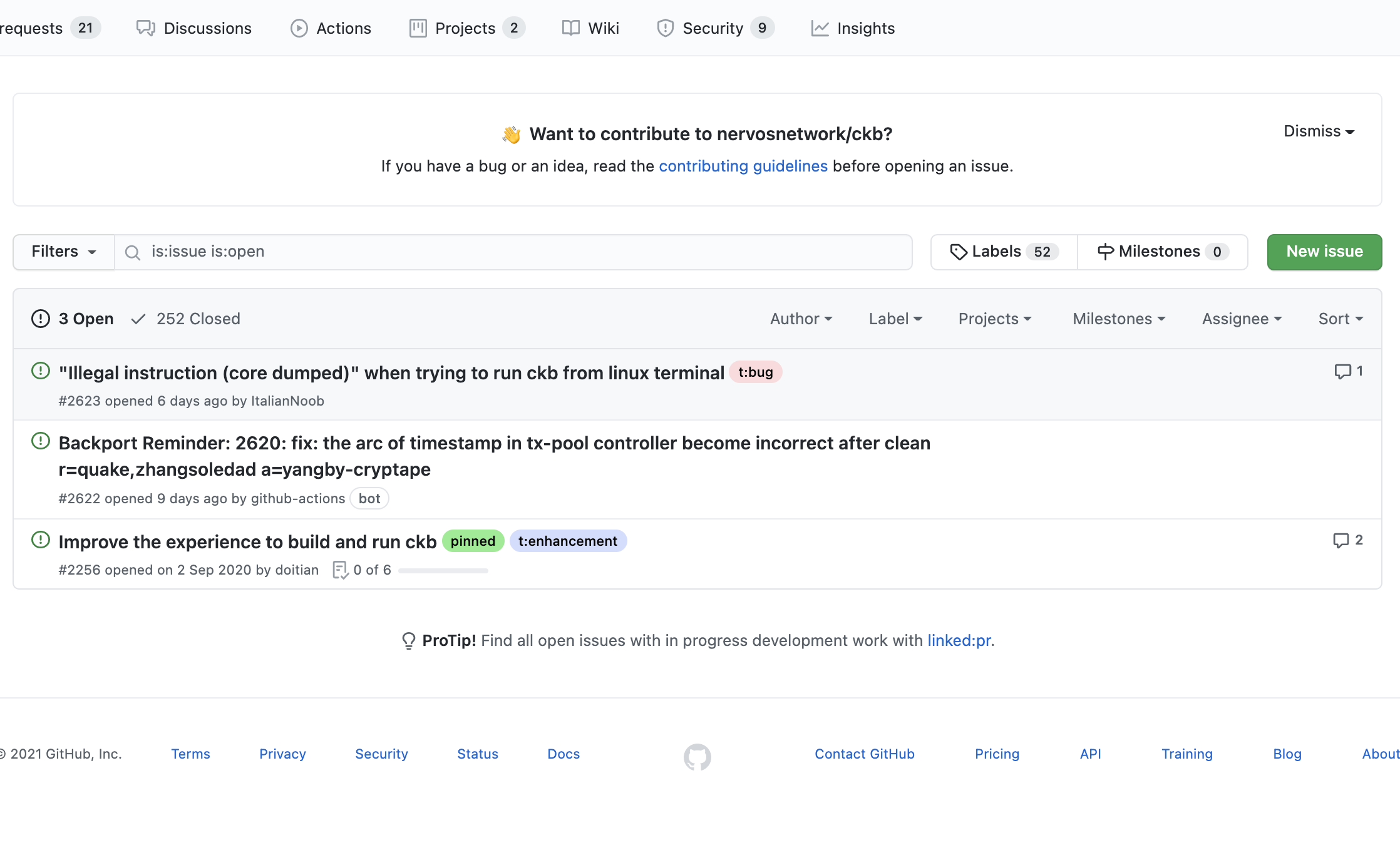Click the magnifier icon in the search field
Screen dimensions: 1400x845
pos(132,252)
